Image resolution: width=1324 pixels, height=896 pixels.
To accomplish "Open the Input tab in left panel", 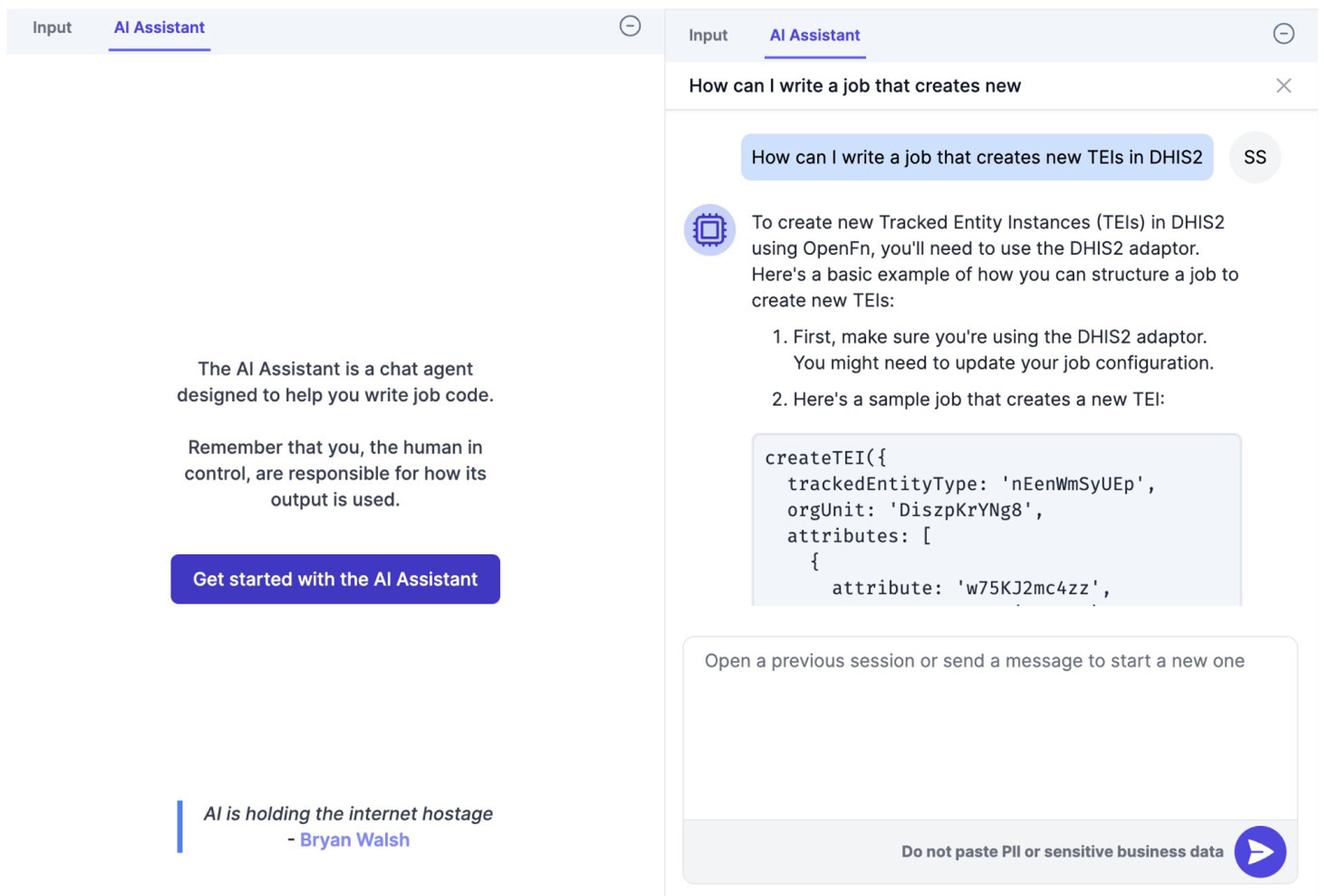I will (x=52, y=28).
